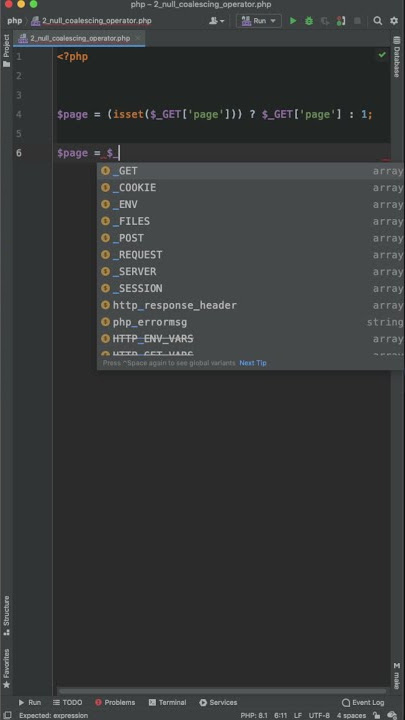Run with coverage icon in toolbar

tap(325, 21)
